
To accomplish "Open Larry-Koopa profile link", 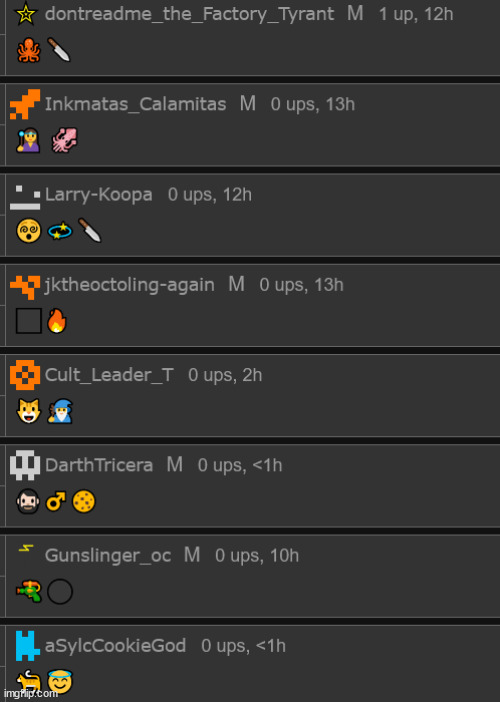I will click(98, 195).
